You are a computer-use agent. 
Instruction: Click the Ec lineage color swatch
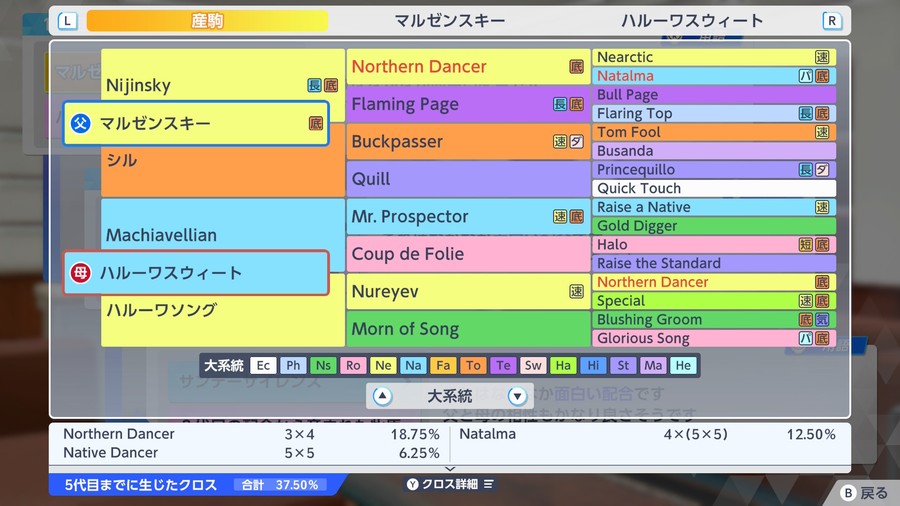pyautogui.click(x=263, y=365)
